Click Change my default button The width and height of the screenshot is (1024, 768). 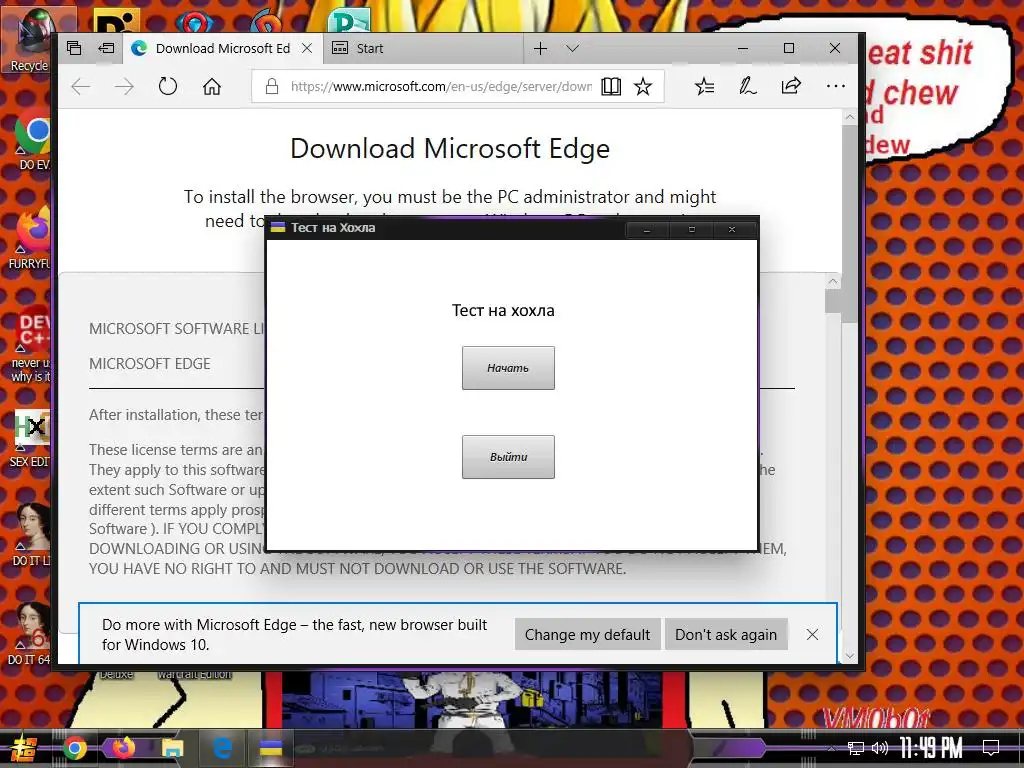click(587, 634)
